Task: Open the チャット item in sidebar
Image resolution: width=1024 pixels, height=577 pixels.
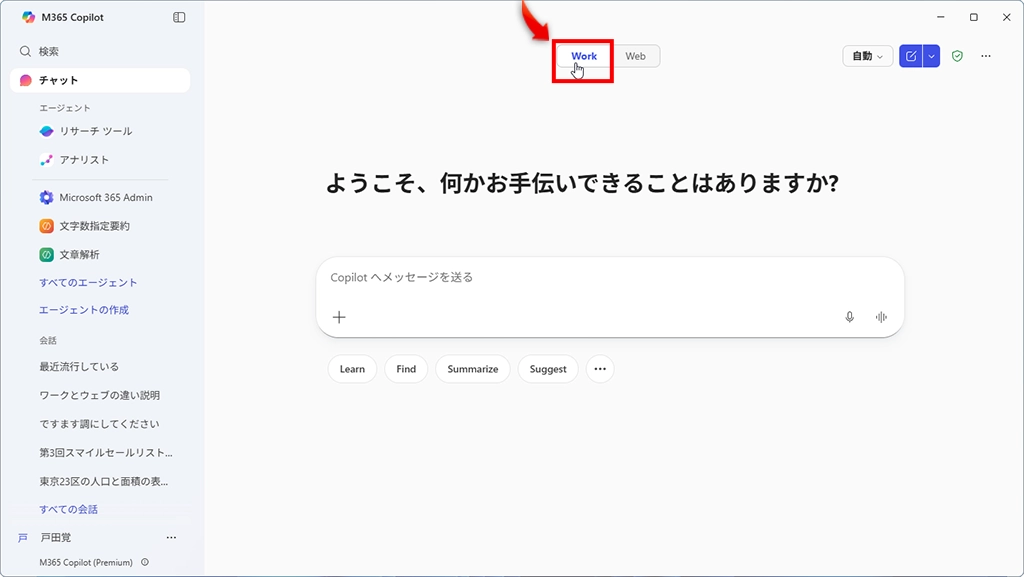Action: 100,80
